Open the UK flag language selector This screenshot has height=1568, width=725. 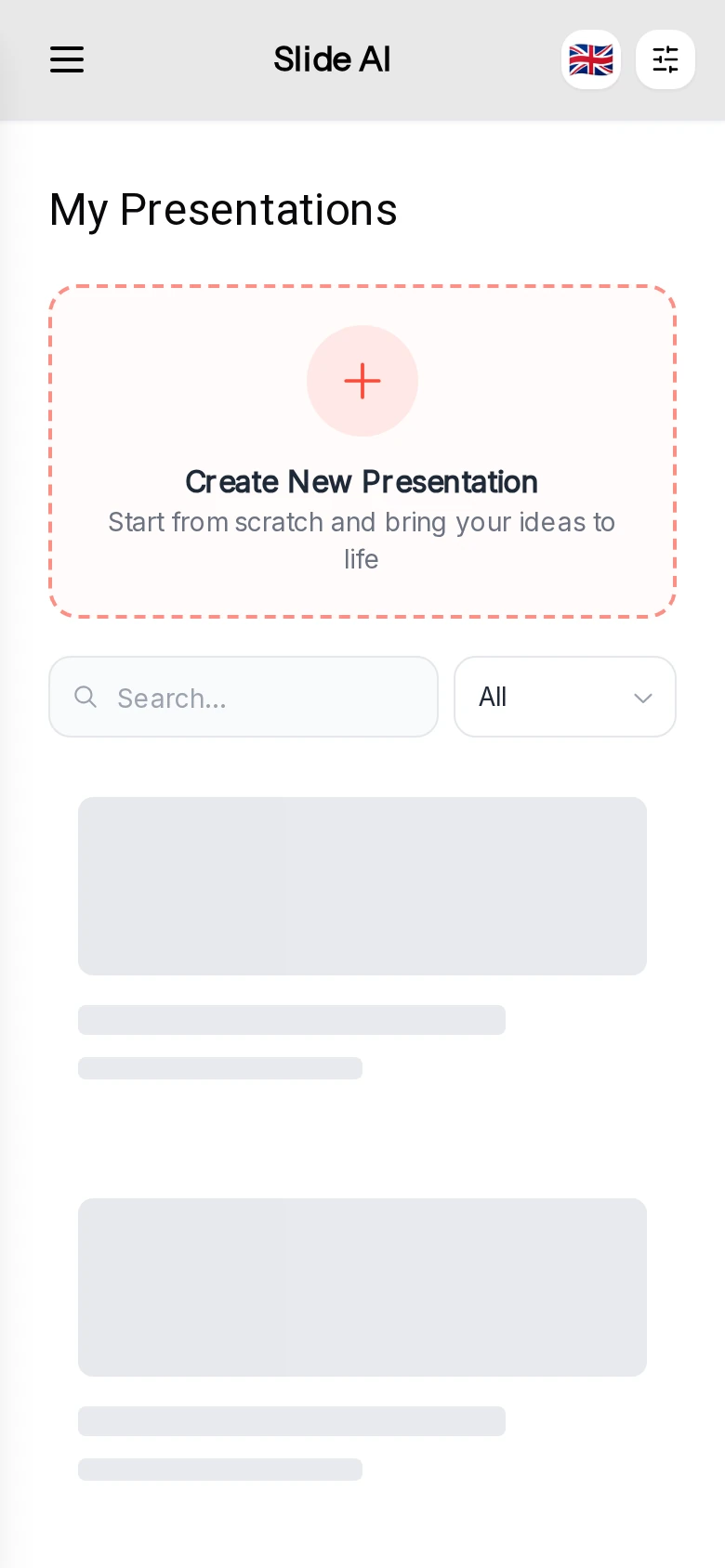591,59
